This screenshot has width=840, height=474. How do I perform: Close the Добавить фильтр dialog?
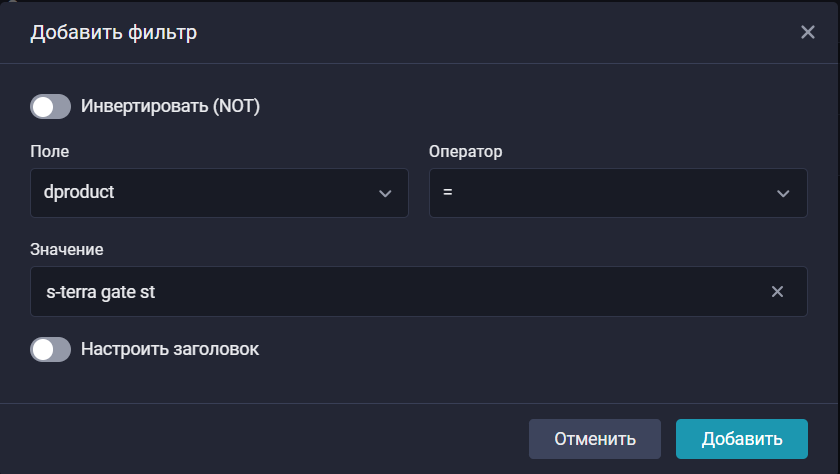coord(808,32)
